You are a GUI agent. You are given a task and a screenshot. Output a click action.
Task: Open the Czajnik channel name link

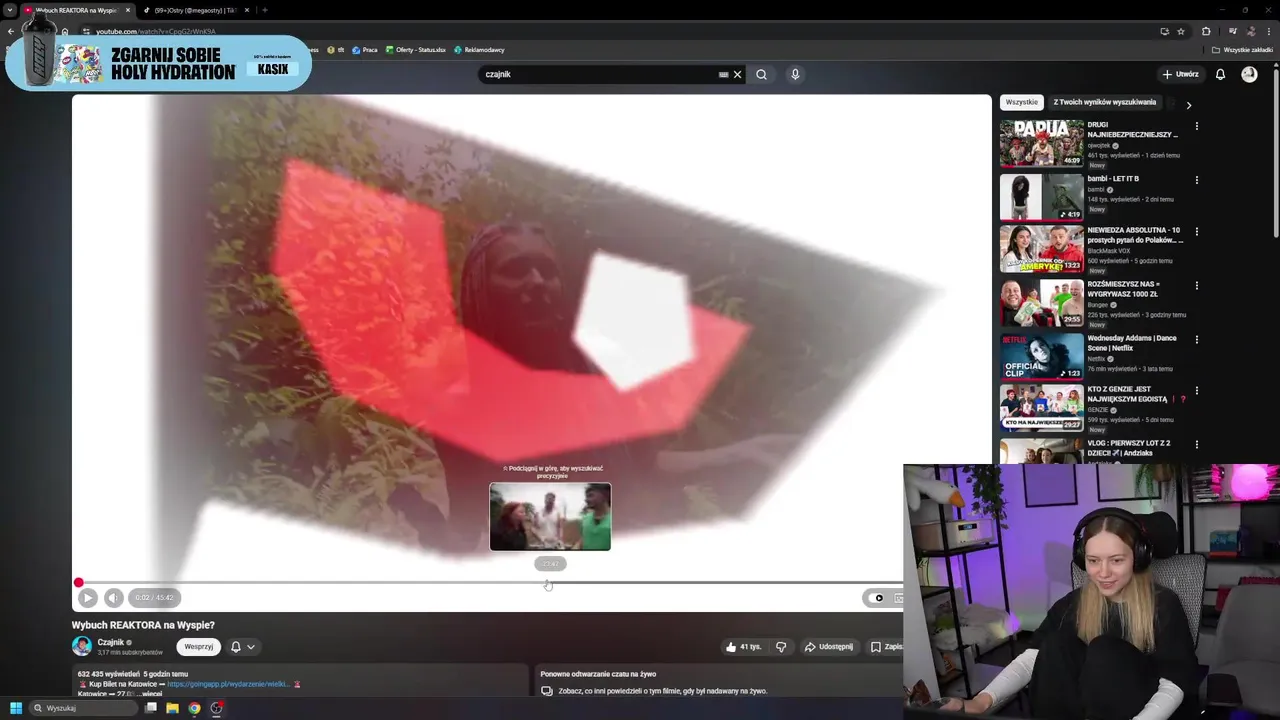point(111,642)
